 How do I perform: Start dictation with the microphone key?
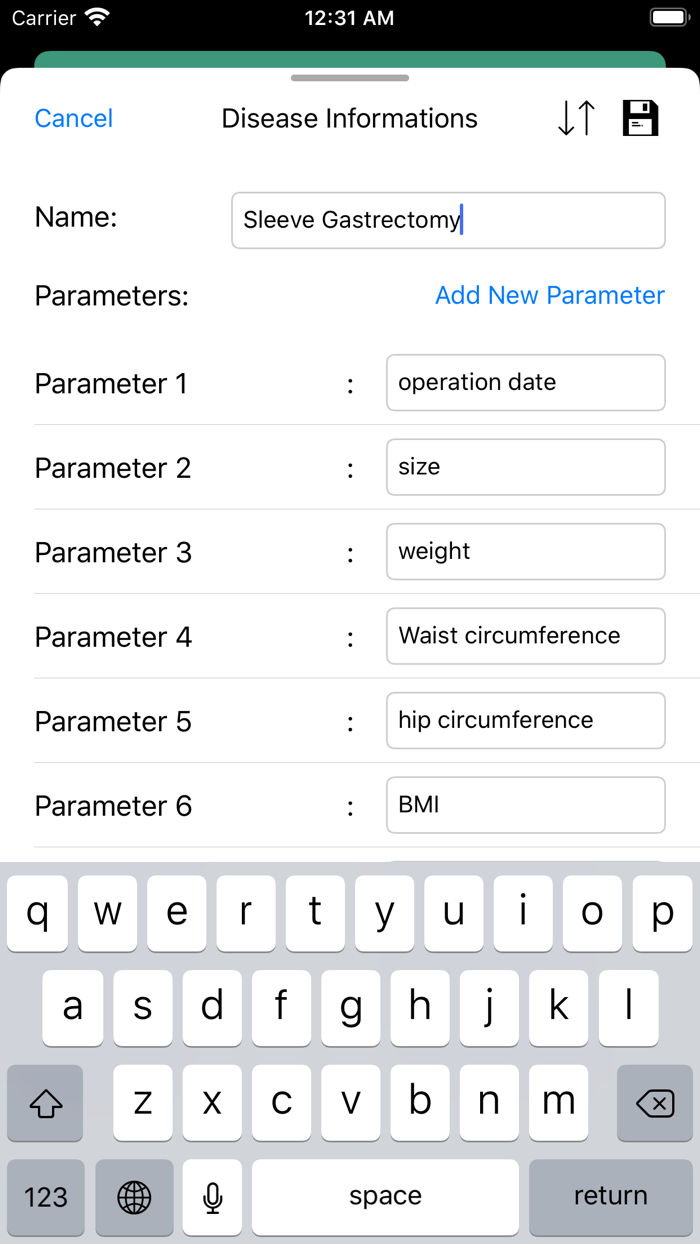pos(212,1197)
